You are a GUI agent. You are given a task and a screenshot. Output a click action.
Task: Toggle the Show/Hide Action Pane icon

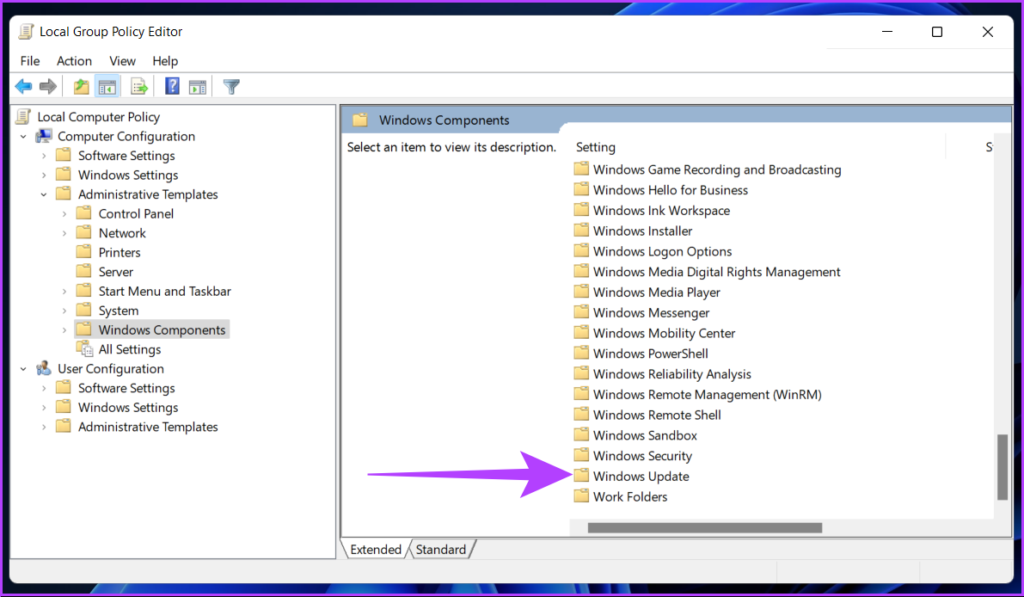click(197, 87)
